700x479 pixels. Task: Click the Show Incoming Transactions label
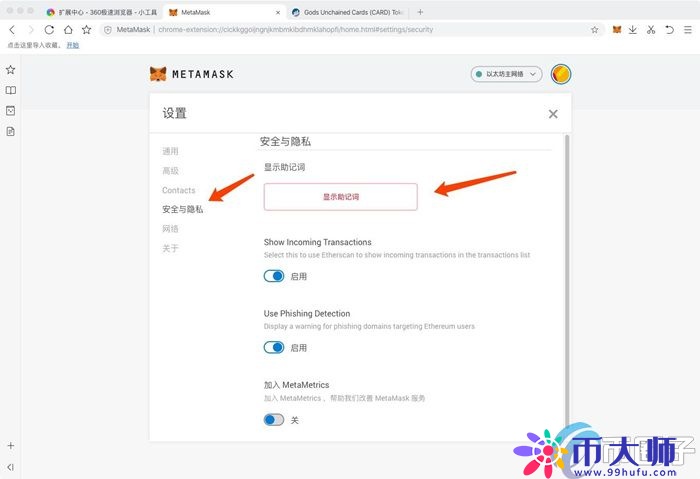[x=317, y=242]
